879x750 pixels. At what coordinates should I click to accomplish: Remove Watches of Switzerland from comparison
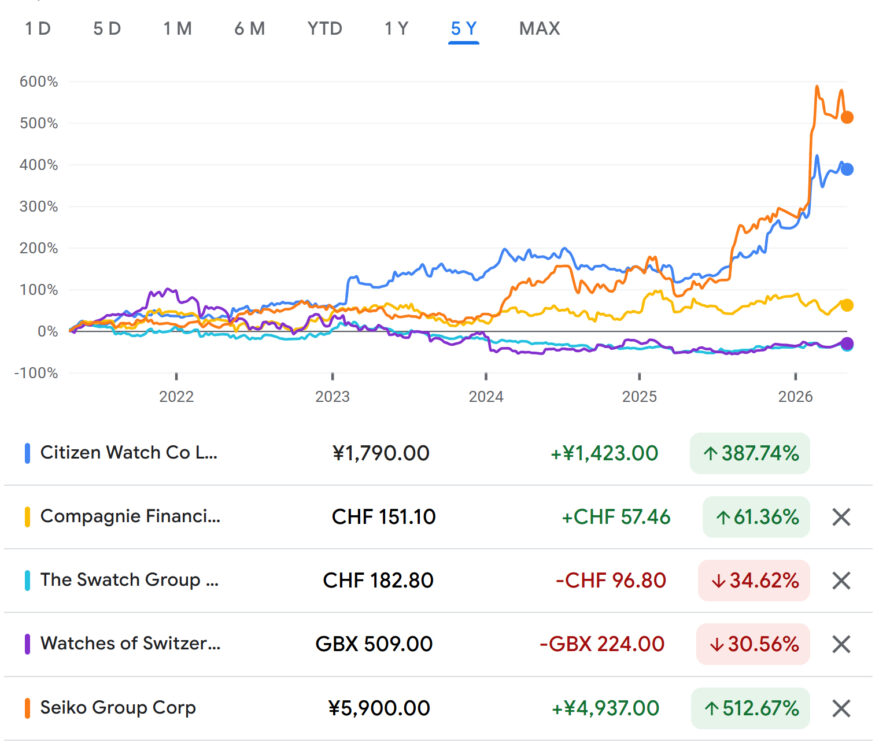pyautogui.click(x=841, y=644)
